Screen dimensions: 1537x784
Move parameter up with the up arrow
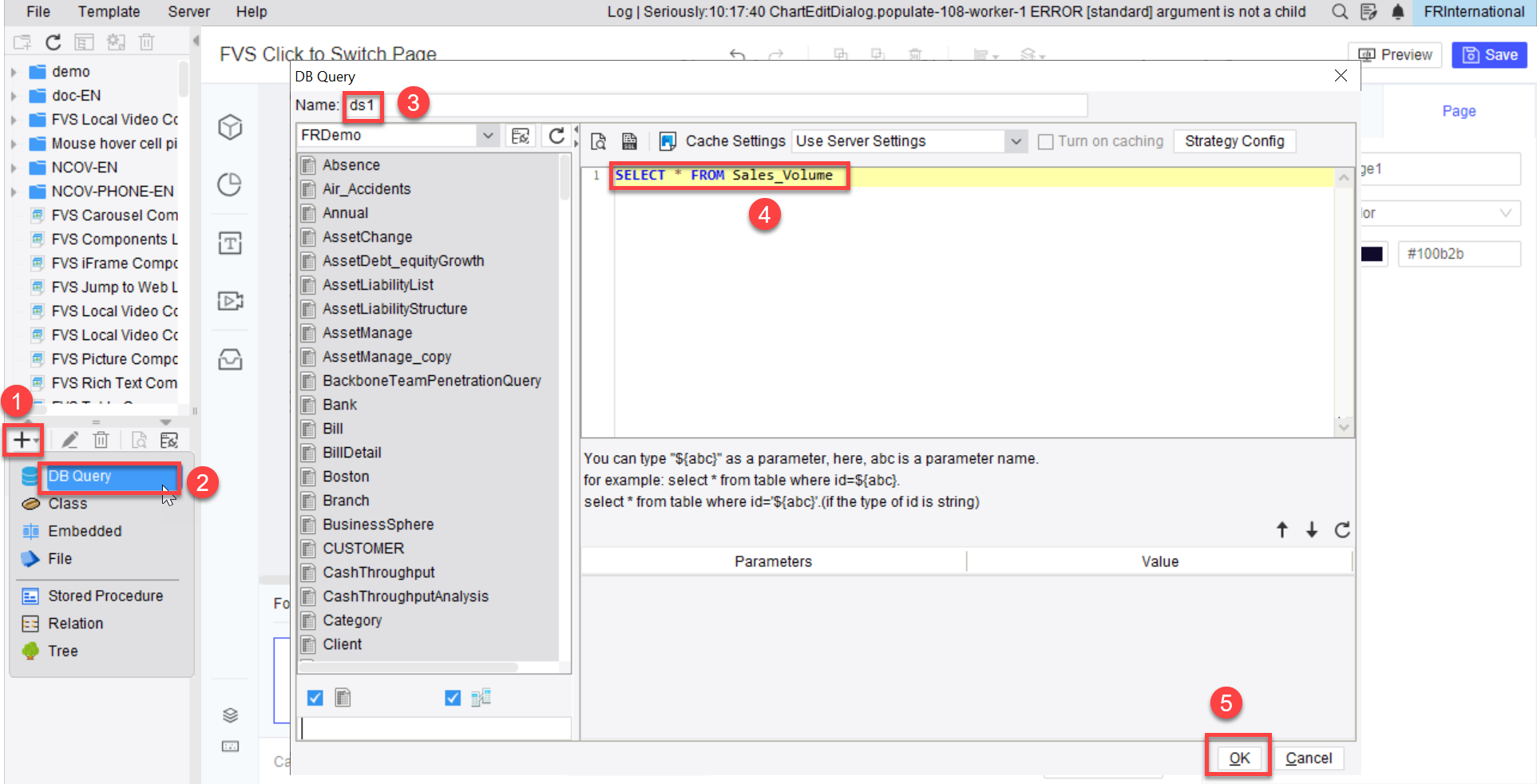(1282, 529)
